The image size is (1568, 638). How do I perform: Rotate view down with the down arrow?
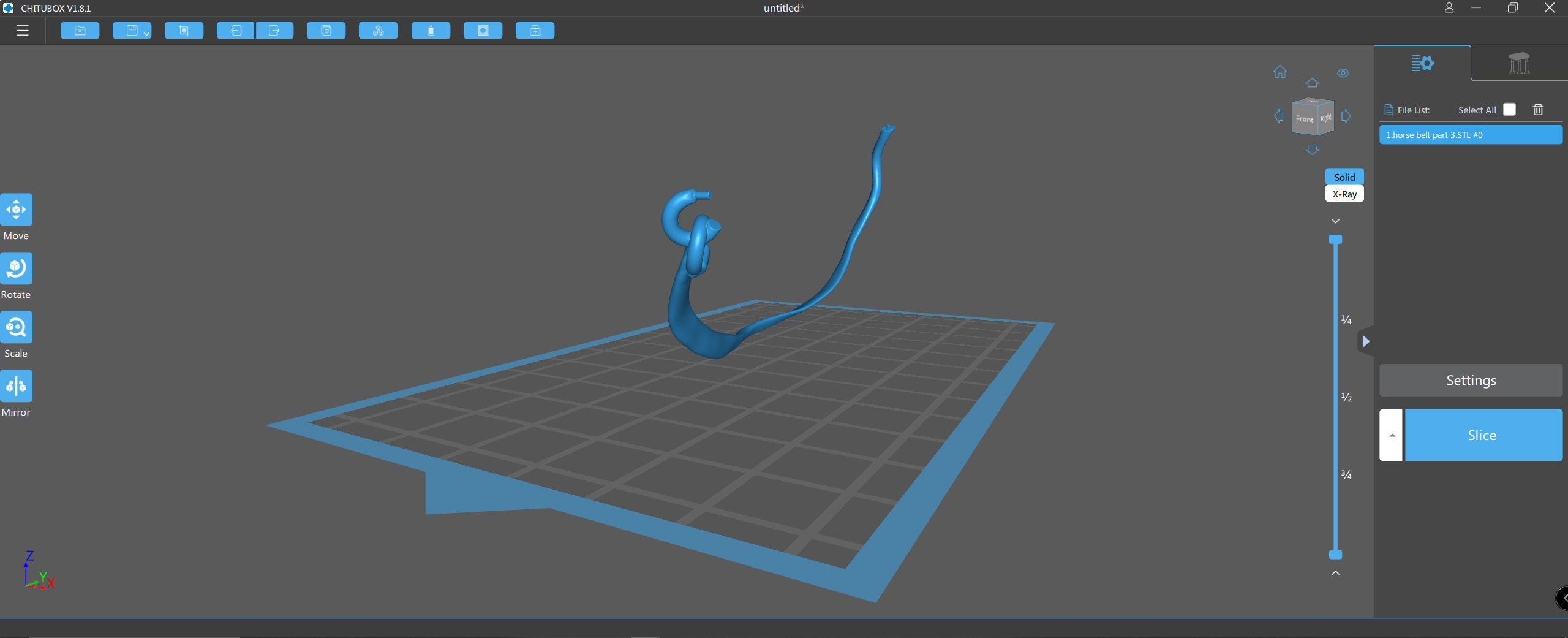click(1312, 150)
